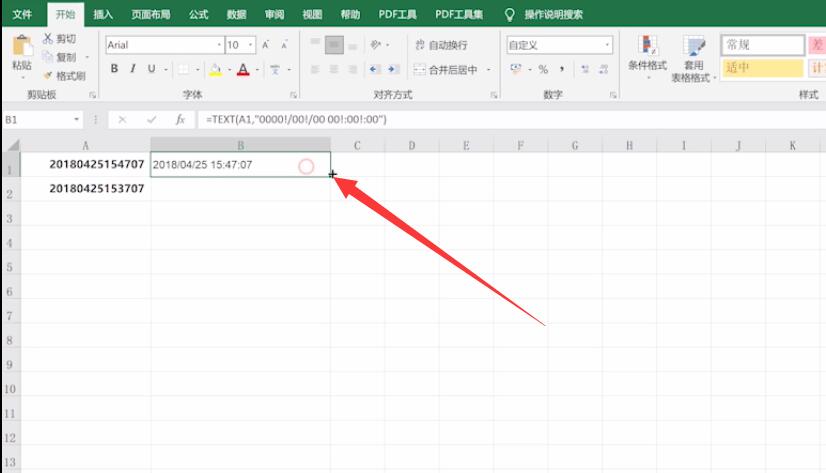Select the 常规 cell style
Viewport: 826px width, 473px height.
[762, 45]
